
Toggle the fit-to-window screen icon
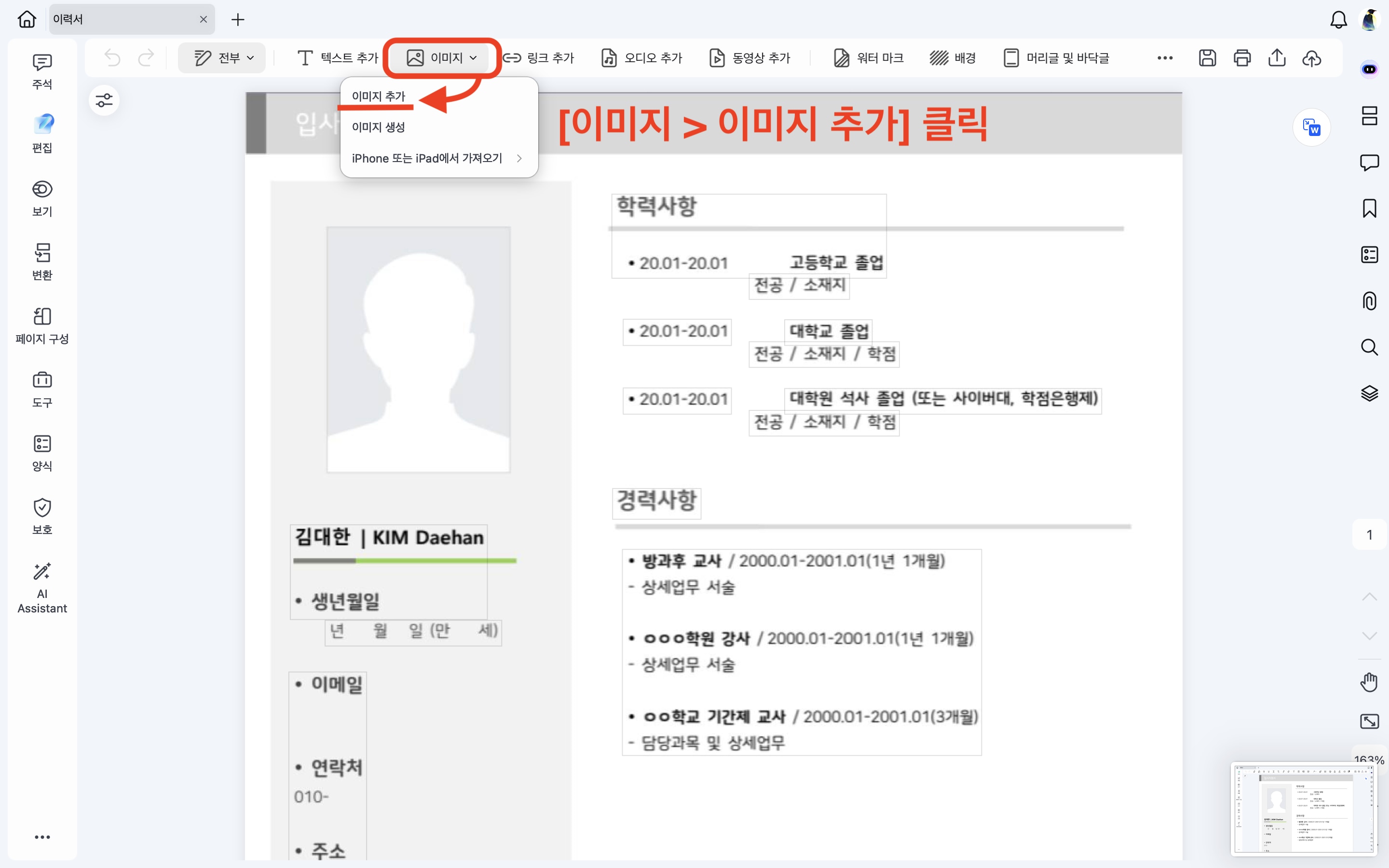(1369, 721)
